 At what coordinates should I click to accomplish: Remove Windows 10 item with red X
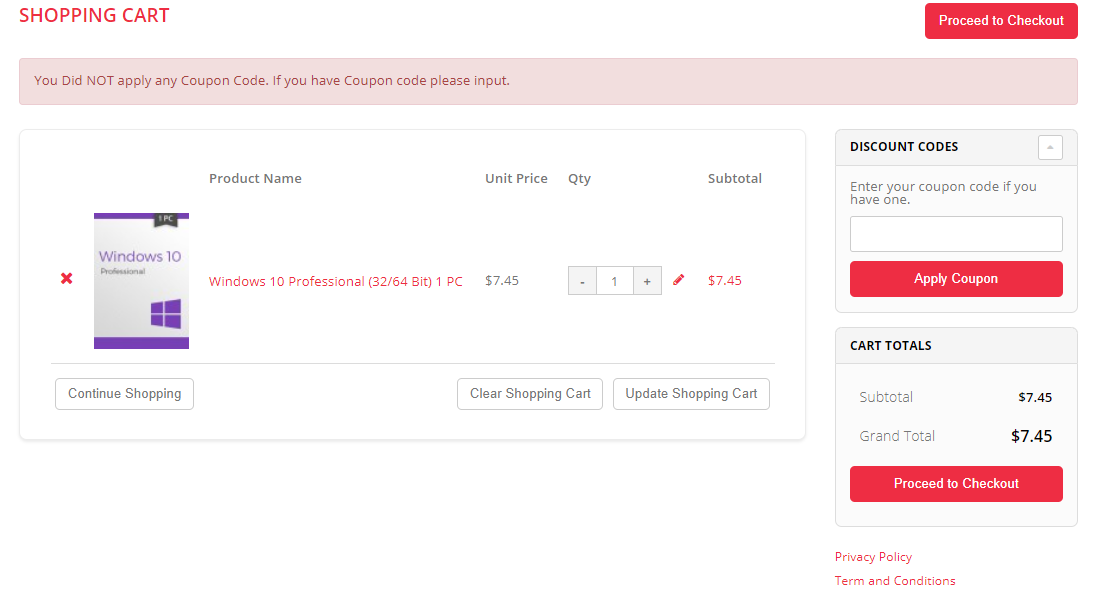click(67, 278)
